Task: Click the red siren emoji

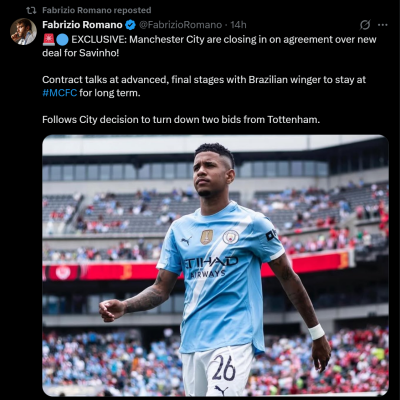Action: (x=48, y=40)
